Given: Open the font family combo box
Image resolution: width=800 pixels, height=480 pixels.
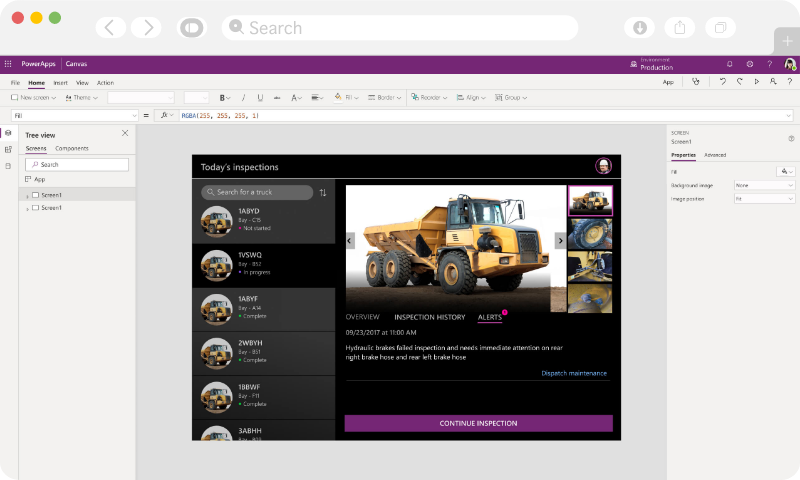Looking at the screenshot, I should click(141, 97).
